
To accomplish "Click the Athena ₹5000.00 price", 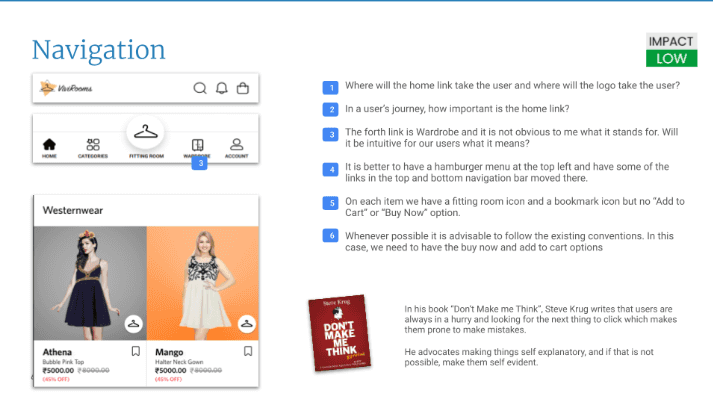I will point(58,371).
